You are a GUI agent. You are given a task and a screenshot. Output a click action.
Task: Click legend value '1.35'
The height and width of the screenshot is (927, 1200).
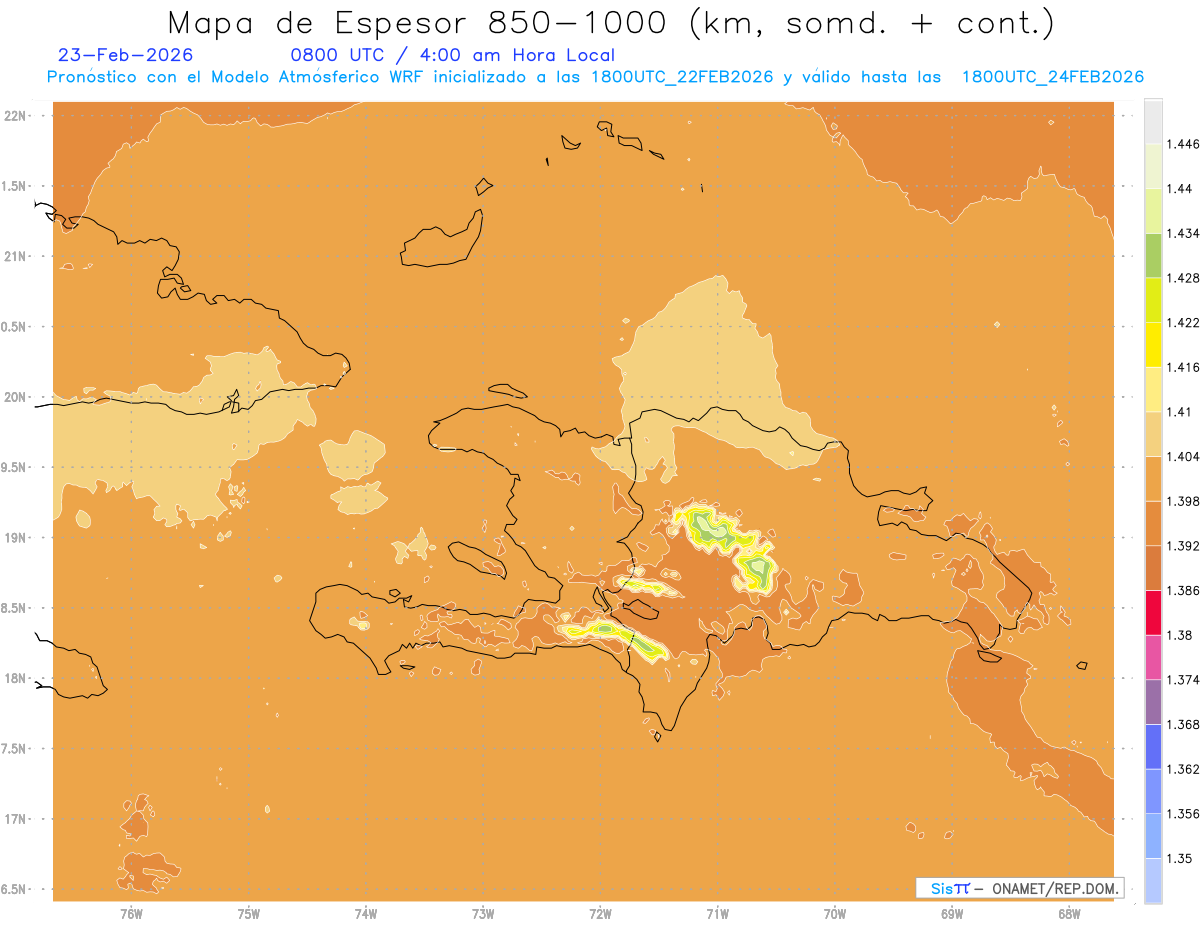(x=1179, y=858)
